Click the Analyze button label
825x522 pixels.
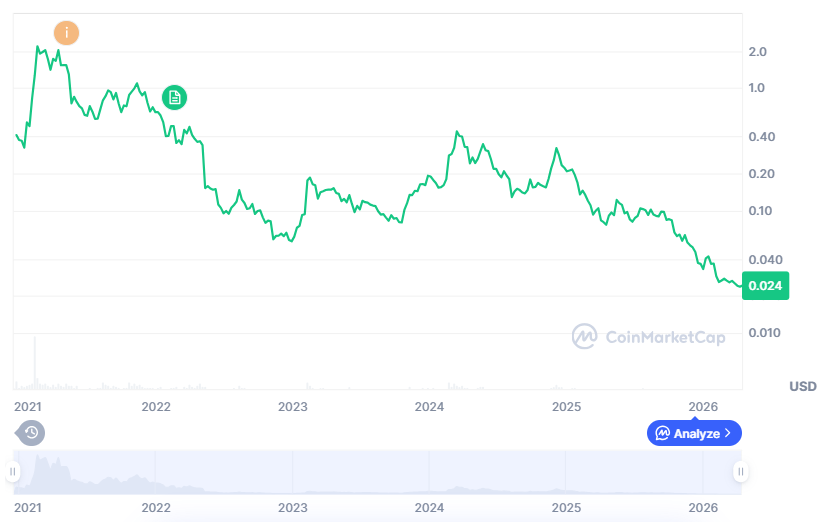pyautogui.click(x=696, y=433)
